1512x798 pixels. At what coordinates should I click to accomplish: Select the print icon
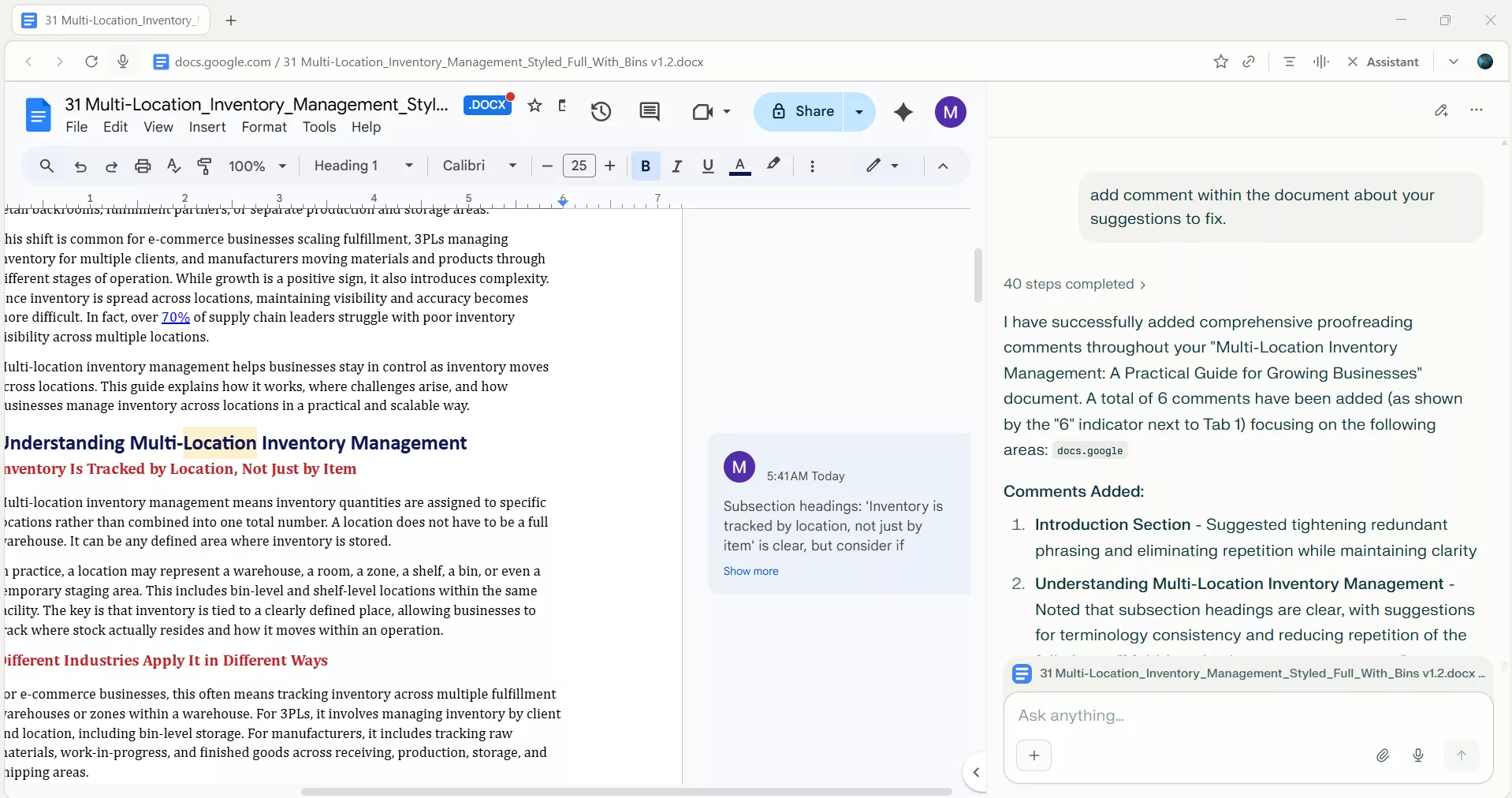[143, 166]
